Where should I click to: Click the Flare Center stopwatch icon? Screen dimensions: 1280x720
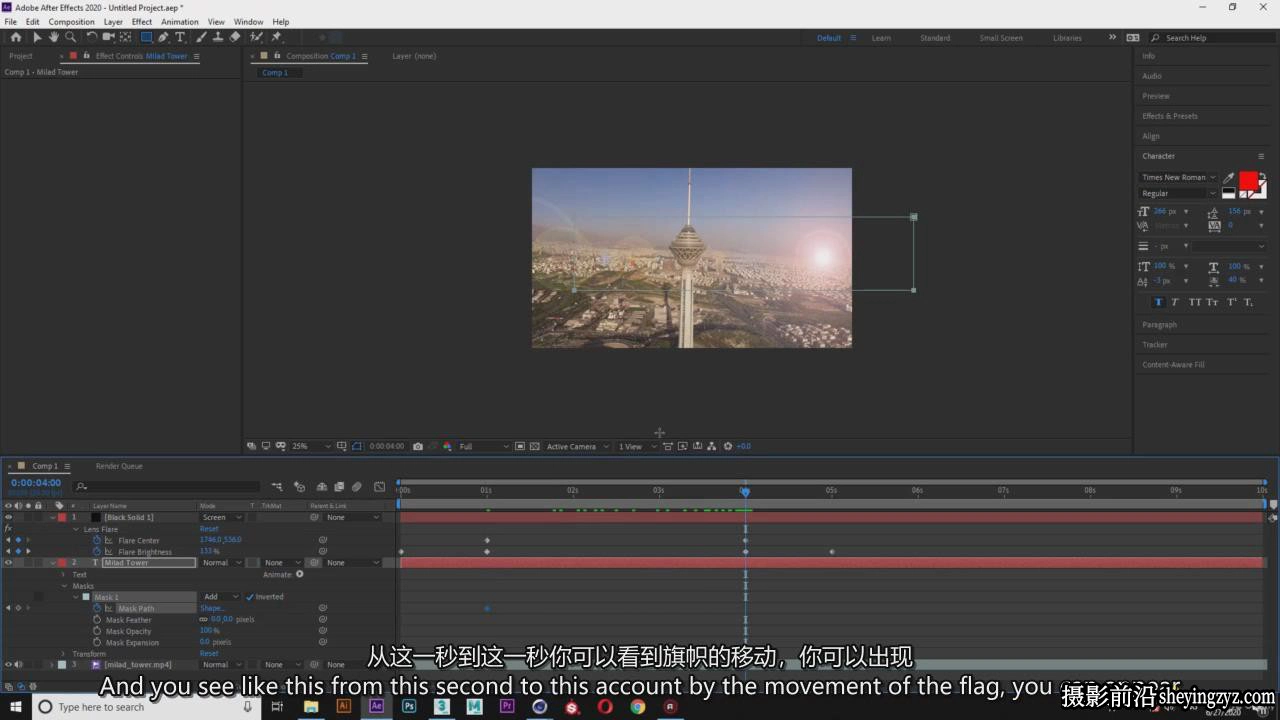click(x=97, y=540)
